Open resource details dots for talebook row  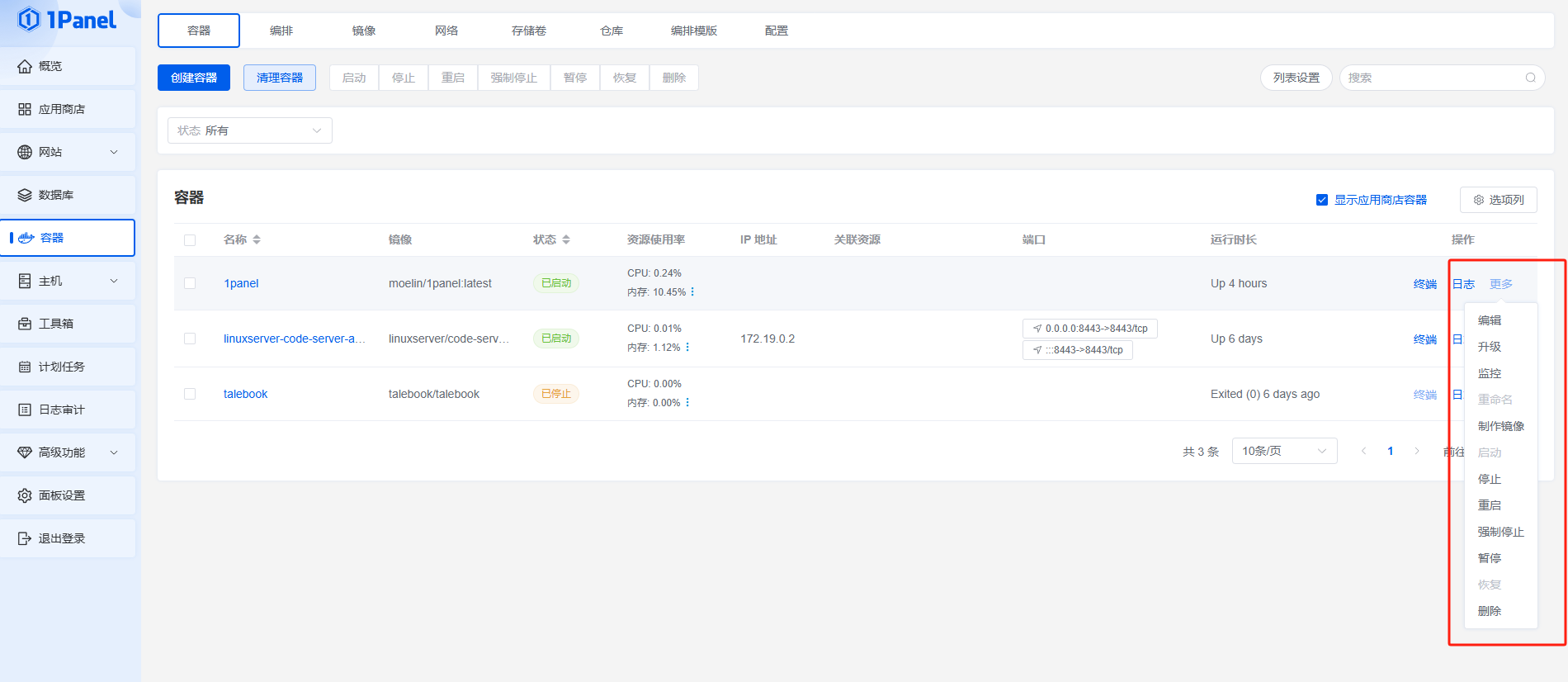pos(687,403)
